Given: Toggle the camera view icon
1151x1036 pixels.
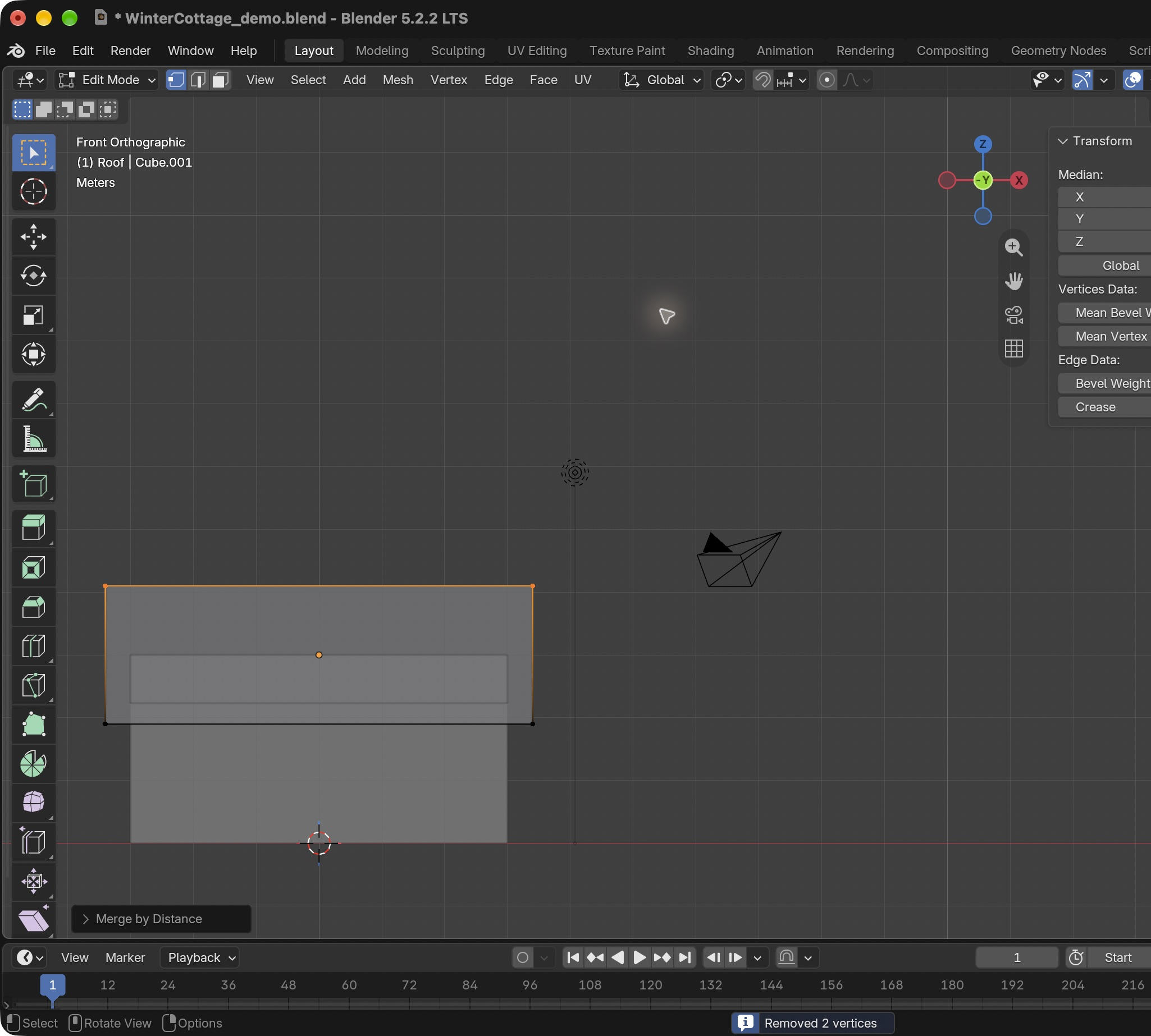Looking at the screenshot, I should pos(1014,315).
